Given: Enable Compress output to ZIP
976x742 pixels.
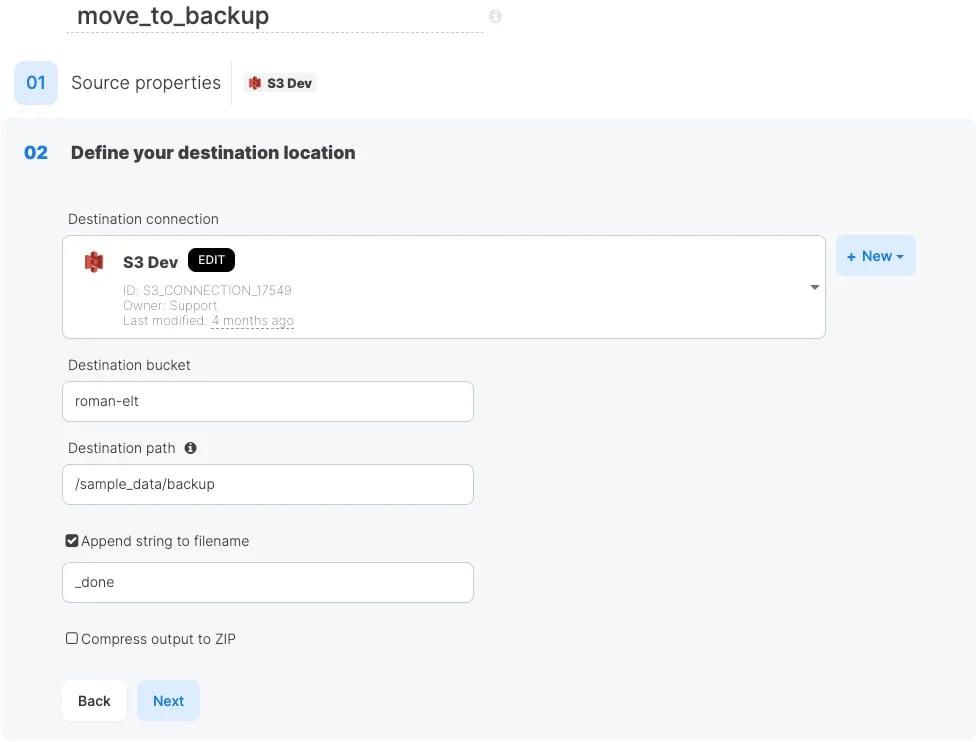Looking at the screenshot, I should point(72,638).
